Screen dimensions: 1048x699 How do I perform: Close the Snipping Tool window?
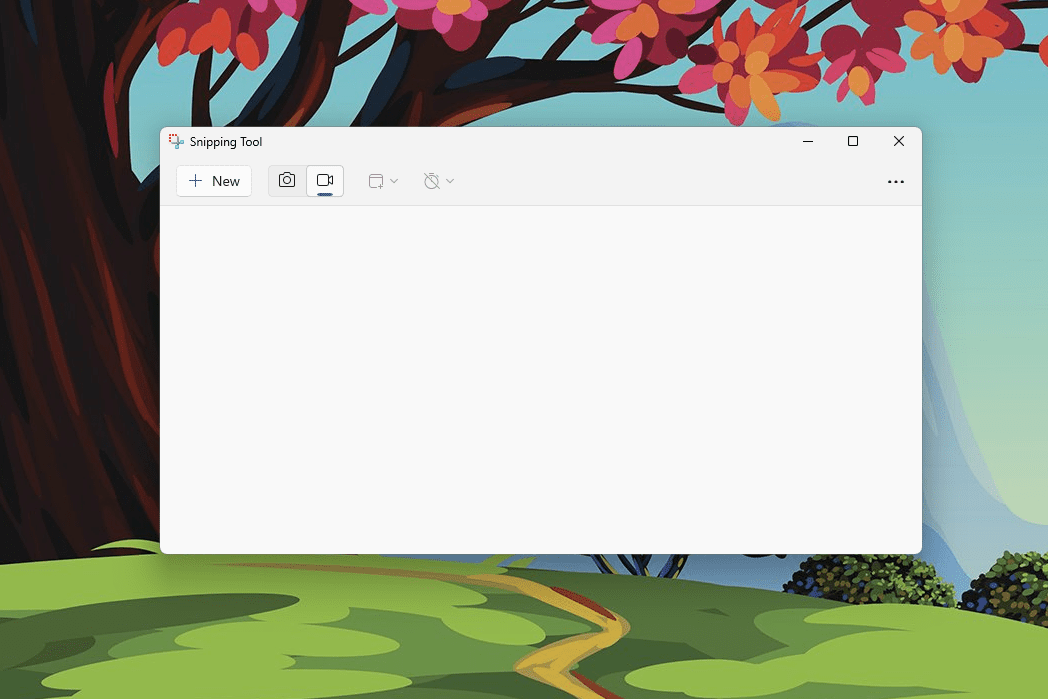click(899, 142)
